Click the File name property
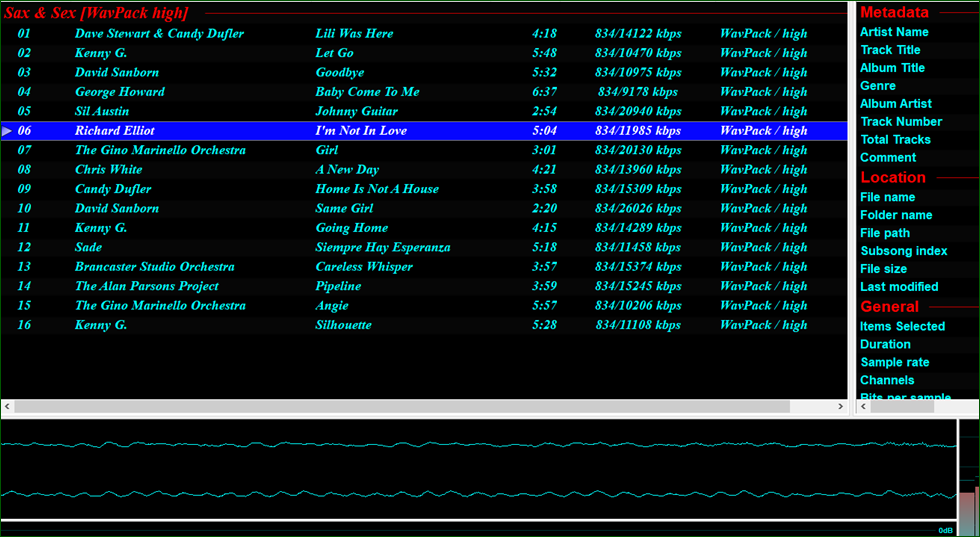The image size is (980, 537). pos(888,197)
